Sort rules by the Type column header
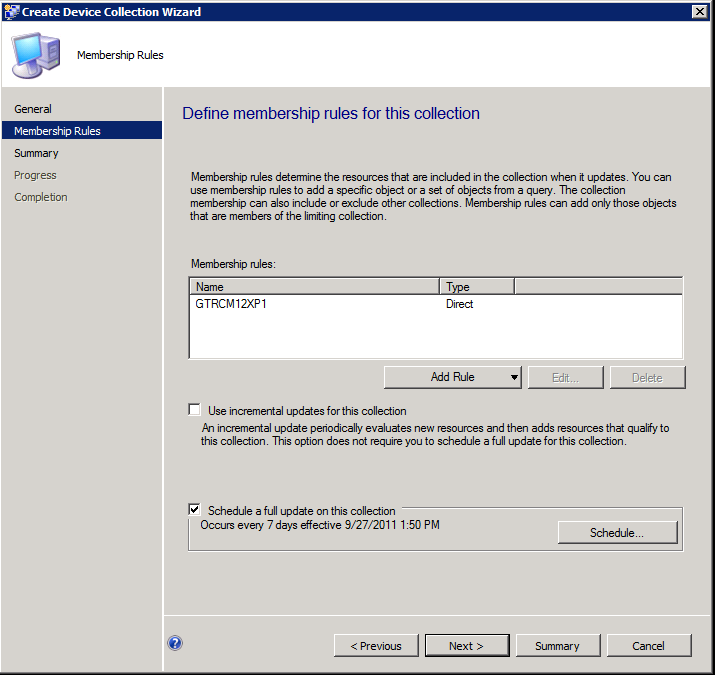Viewport: 715px width, 675px height. pos(477,286)
